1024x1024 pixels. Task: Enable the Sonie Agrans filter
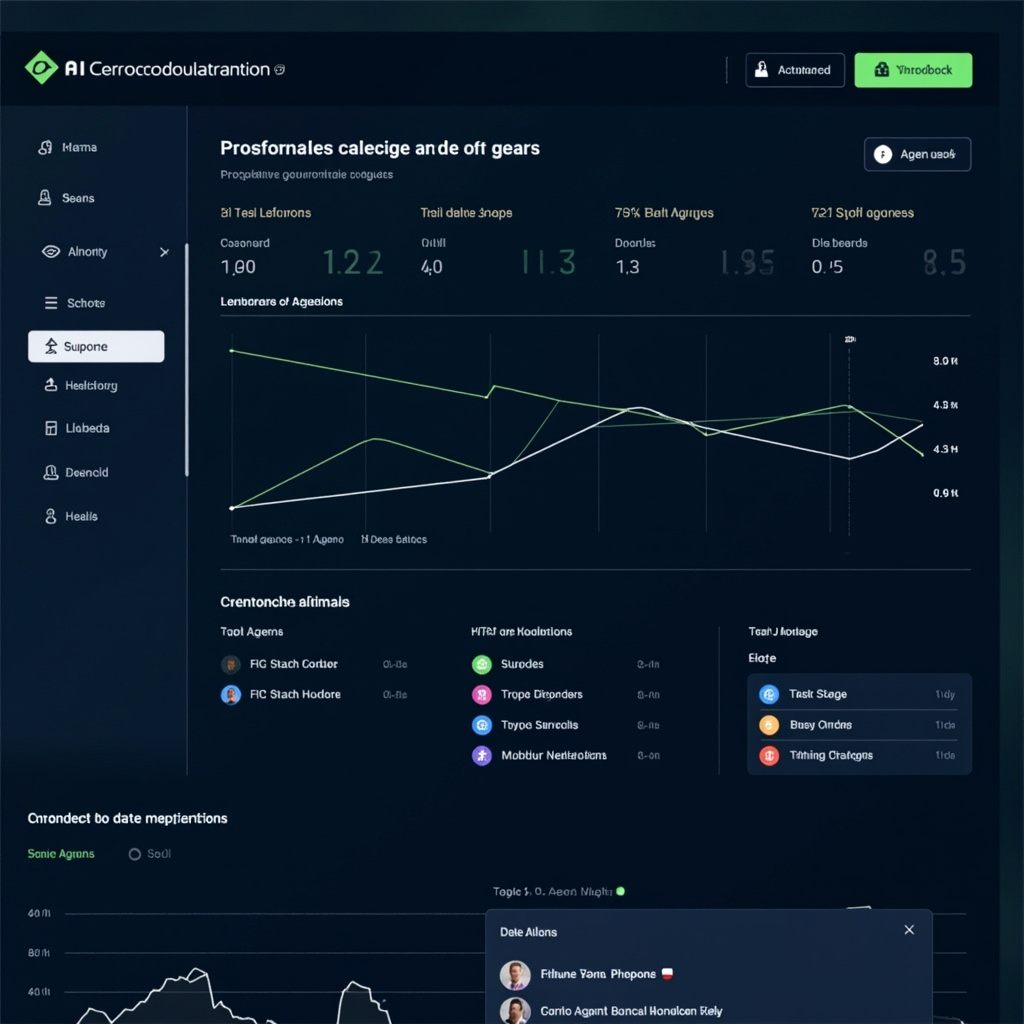(x=61, y=854)
